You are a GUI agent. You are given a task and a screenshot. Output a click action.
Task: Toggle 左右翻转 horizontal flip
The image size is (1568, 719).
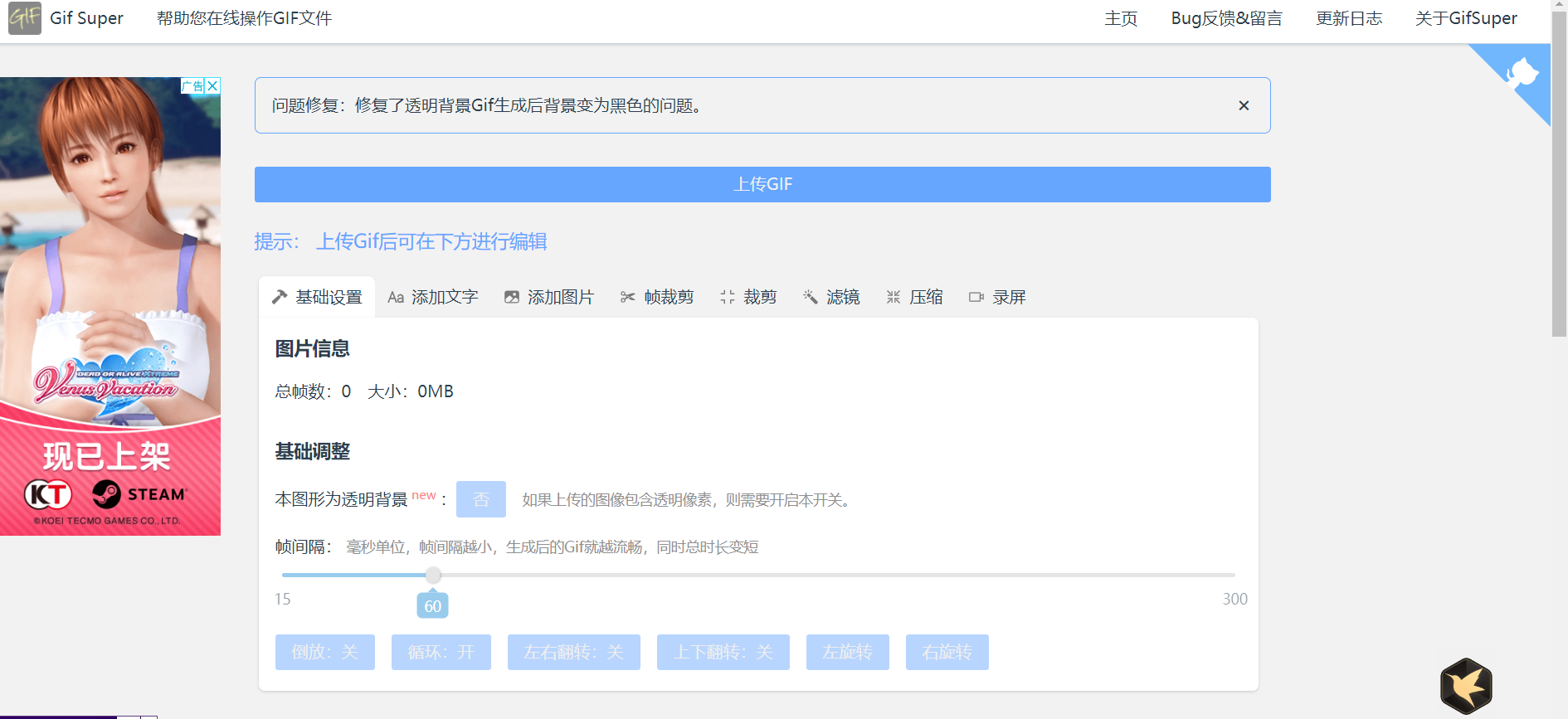[x=574, y=652]
